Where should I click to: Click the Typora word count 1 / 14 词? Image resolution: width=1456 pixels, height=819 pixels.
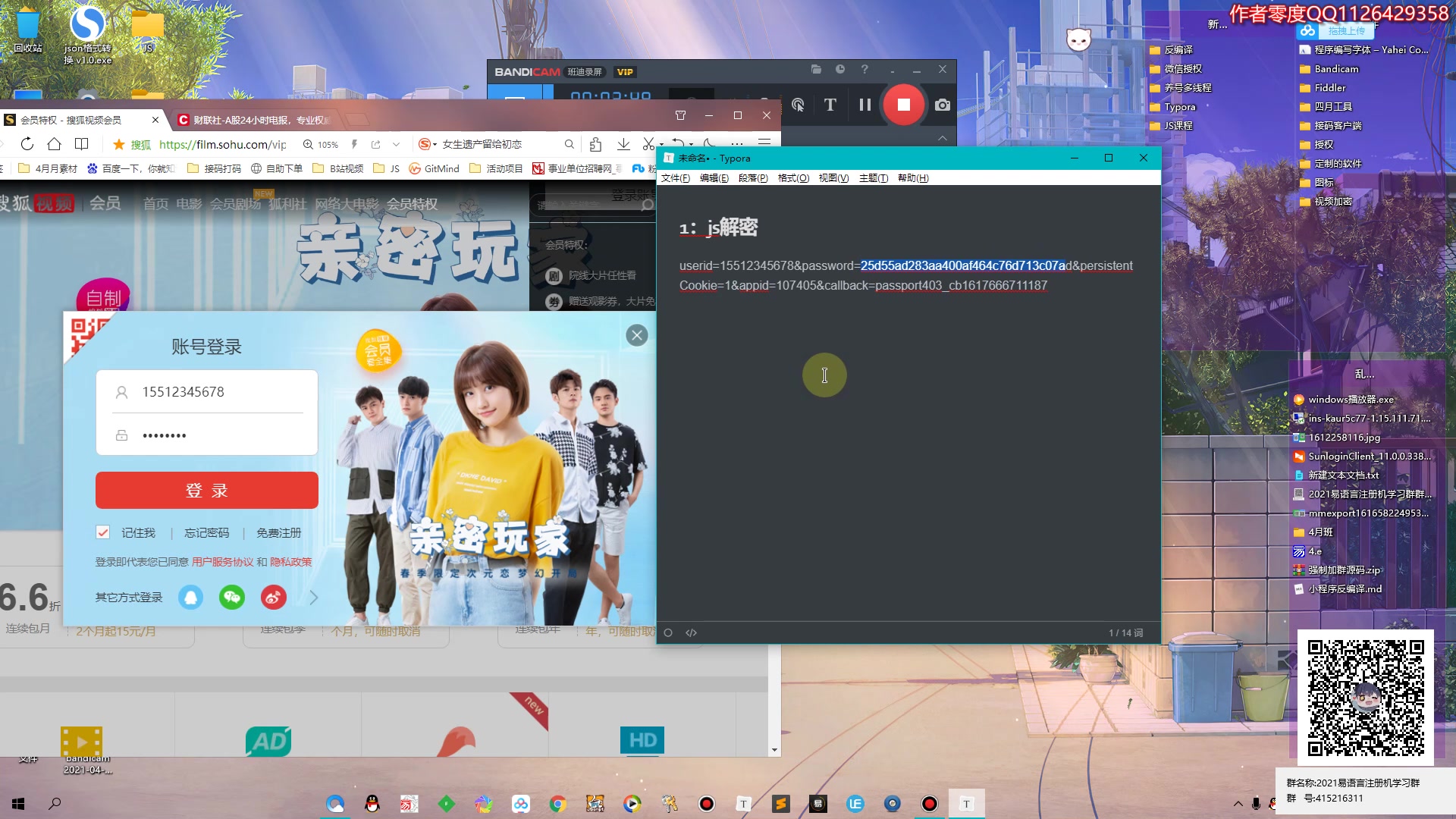(1125, 632)
